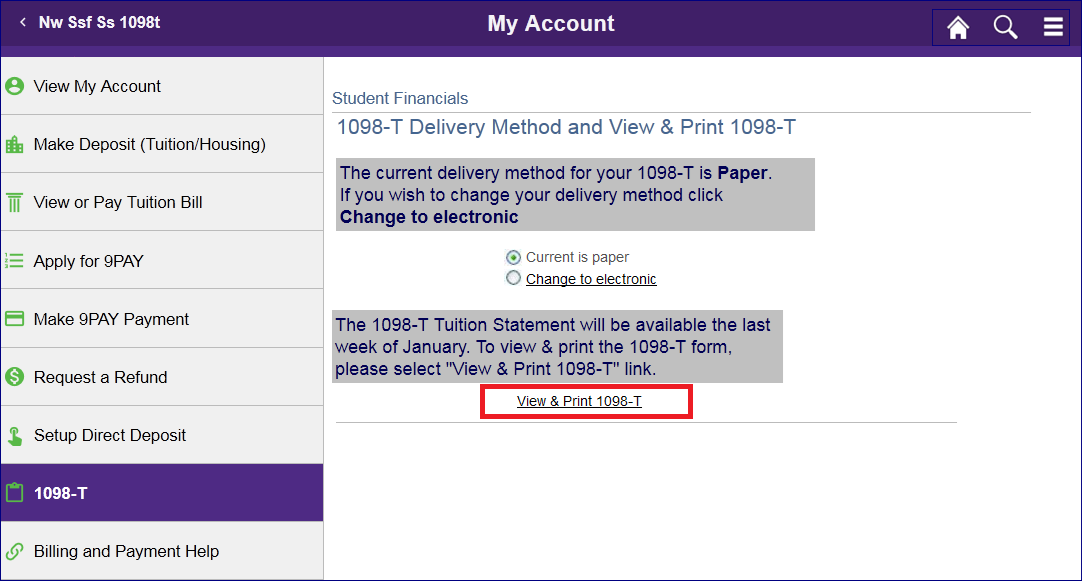Click the View & Print 1098-T link
The height and width of the screenshot is (581, 1082).
[579, 401]
